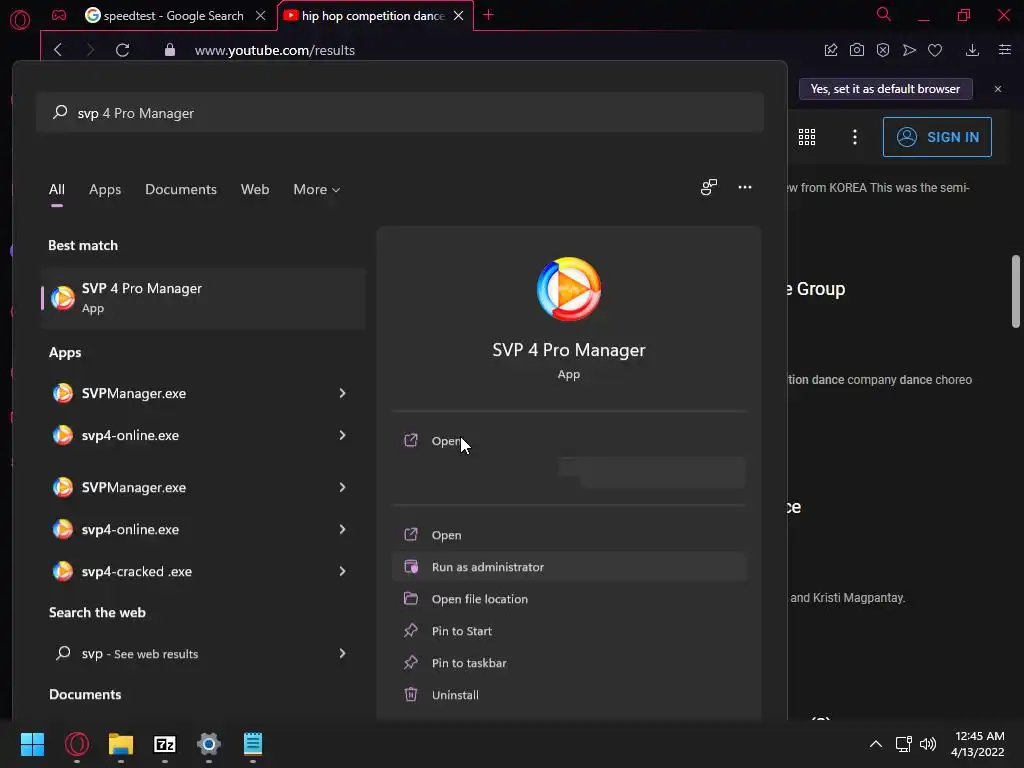The width and height of the screenshot is (1024, 768).
Task: Show hidden tray icons chevron
Action: click(x=876, y=744)
